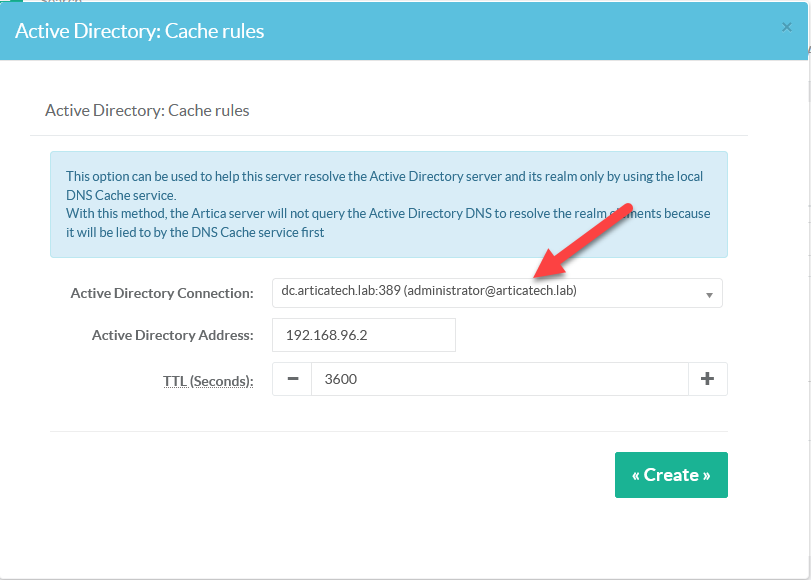Image resolution: width=811 pixels, height=580 pixels.
Task: Open the Active Directory Connection dropdown
Action: 496,293
